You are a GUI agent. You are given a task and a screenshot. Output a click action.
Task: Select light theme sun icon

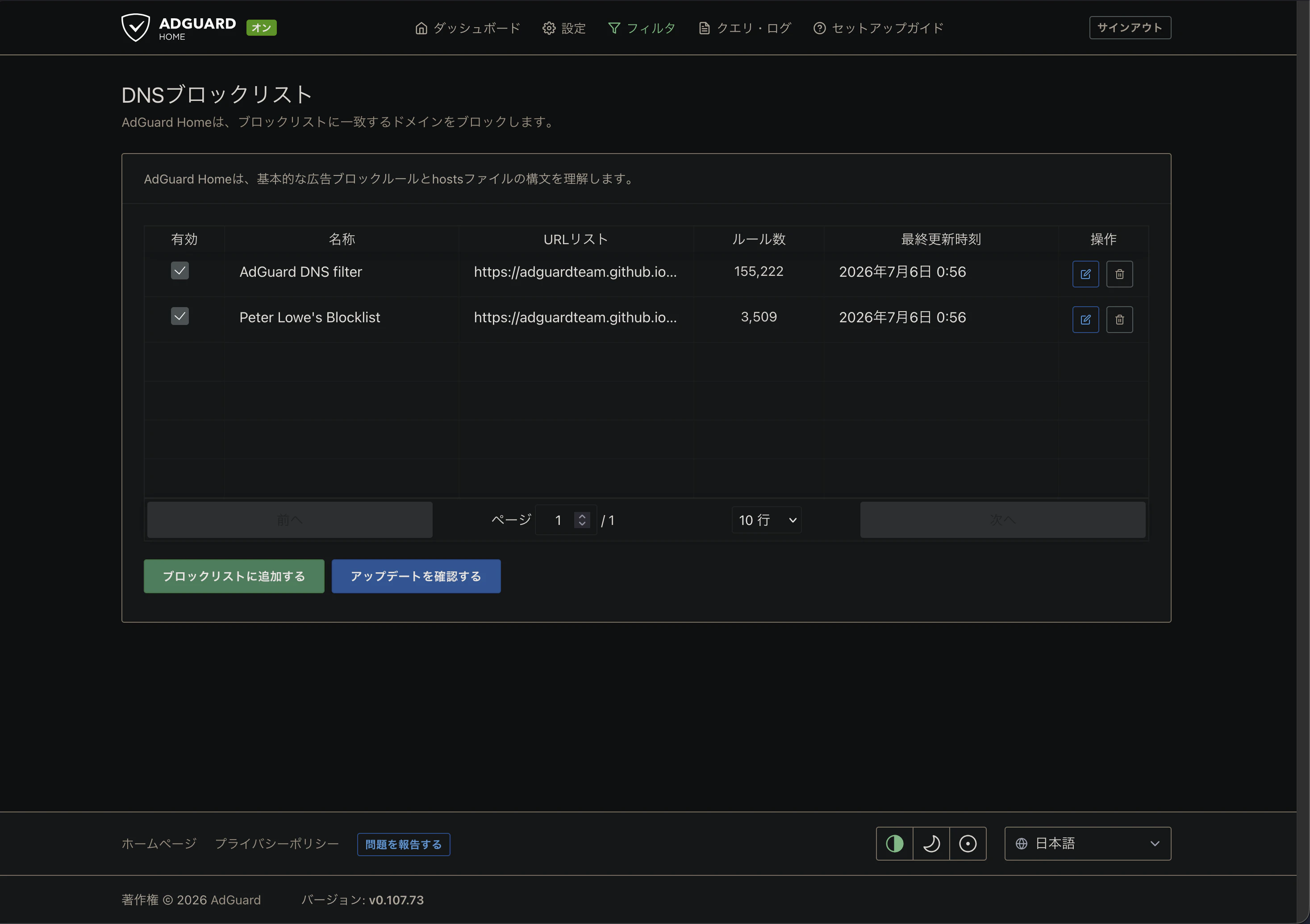[x=968, y=844]
